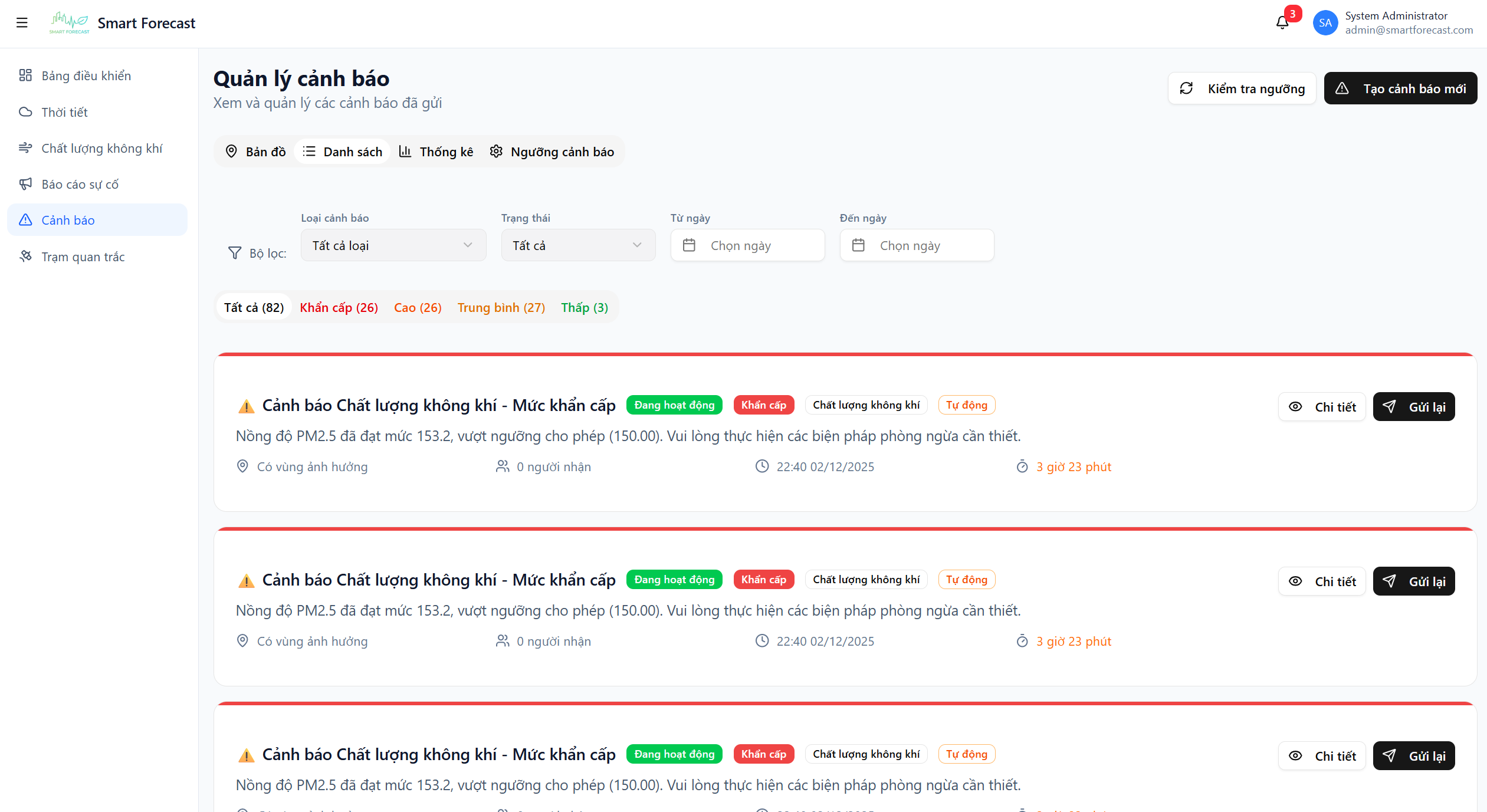1487x812 pixels.
Task: Expand the Loại cảnh báo dropdown
Action: pyautogui.click(x=393, y=245)
